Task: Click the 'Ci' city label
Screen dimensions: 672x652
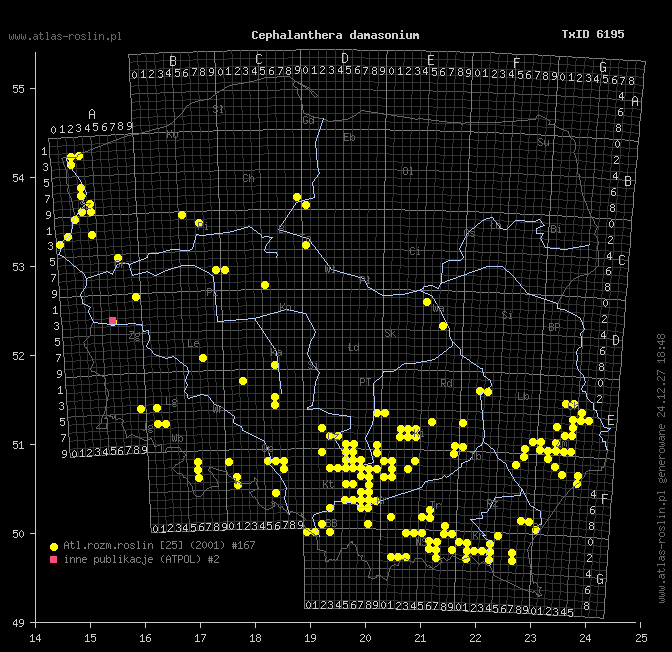Action: pos(415,251)
